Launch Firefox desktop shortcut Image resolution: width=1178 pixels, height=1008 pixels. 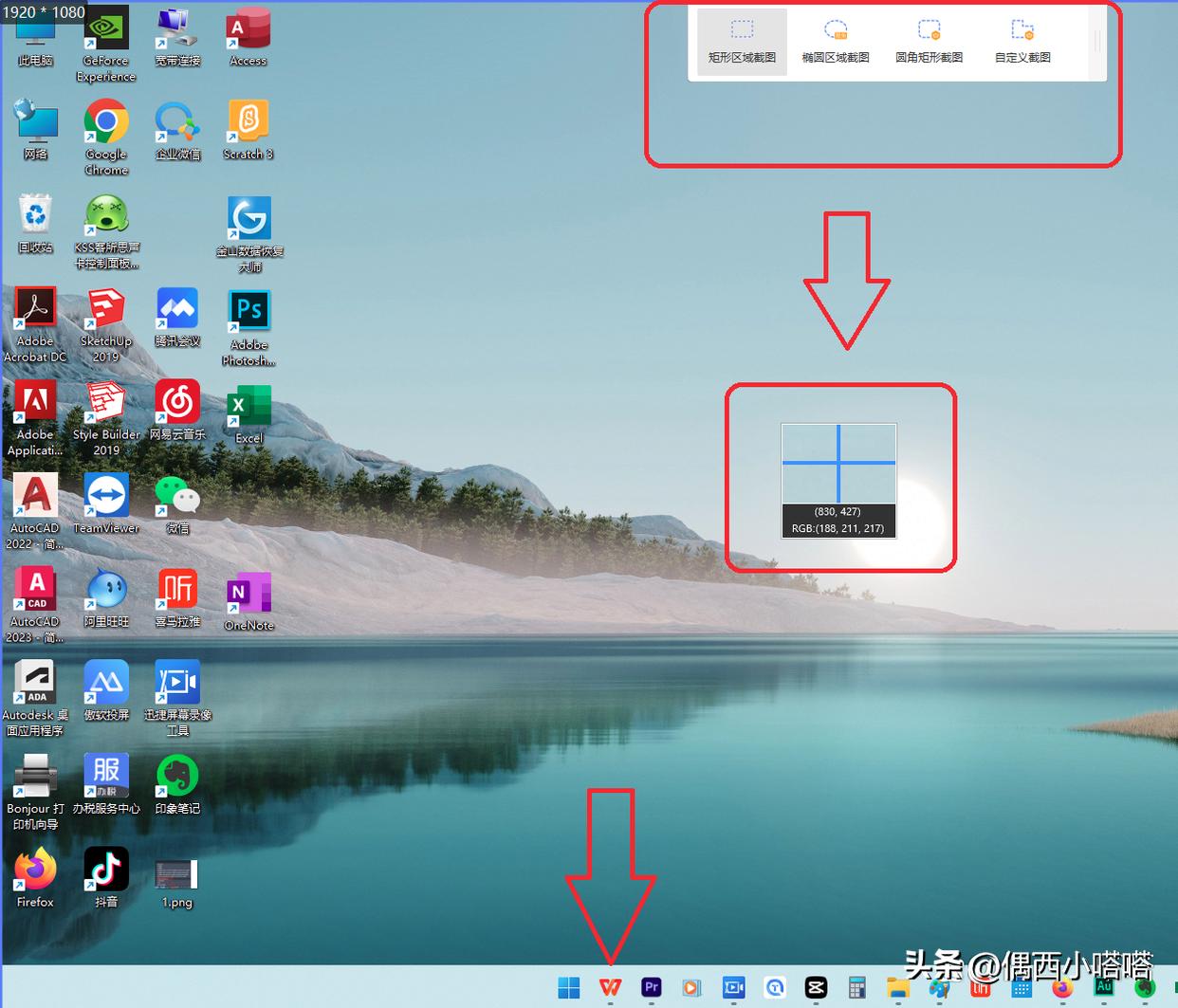tap(35, 877)
